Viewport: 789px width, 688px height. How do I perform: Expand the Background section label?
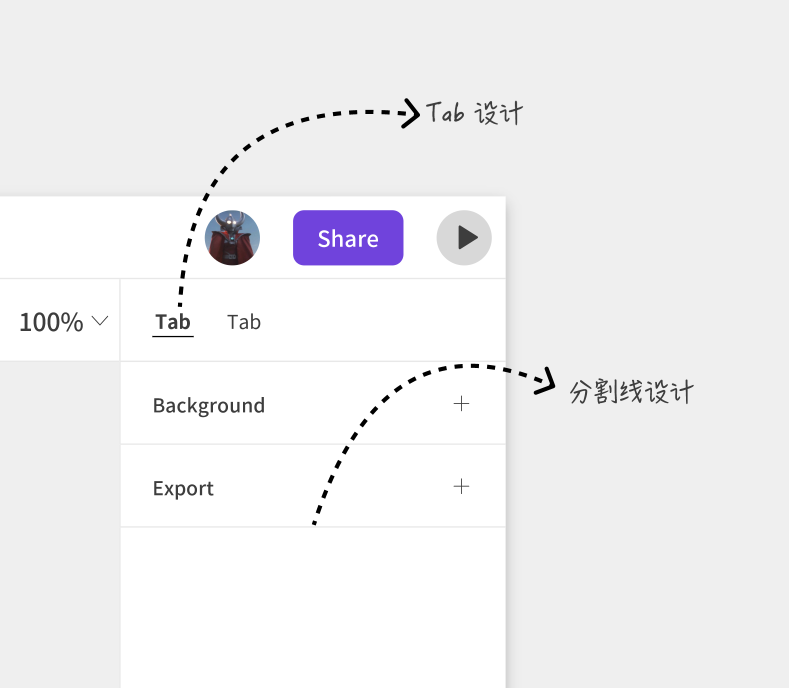(209, 405)
